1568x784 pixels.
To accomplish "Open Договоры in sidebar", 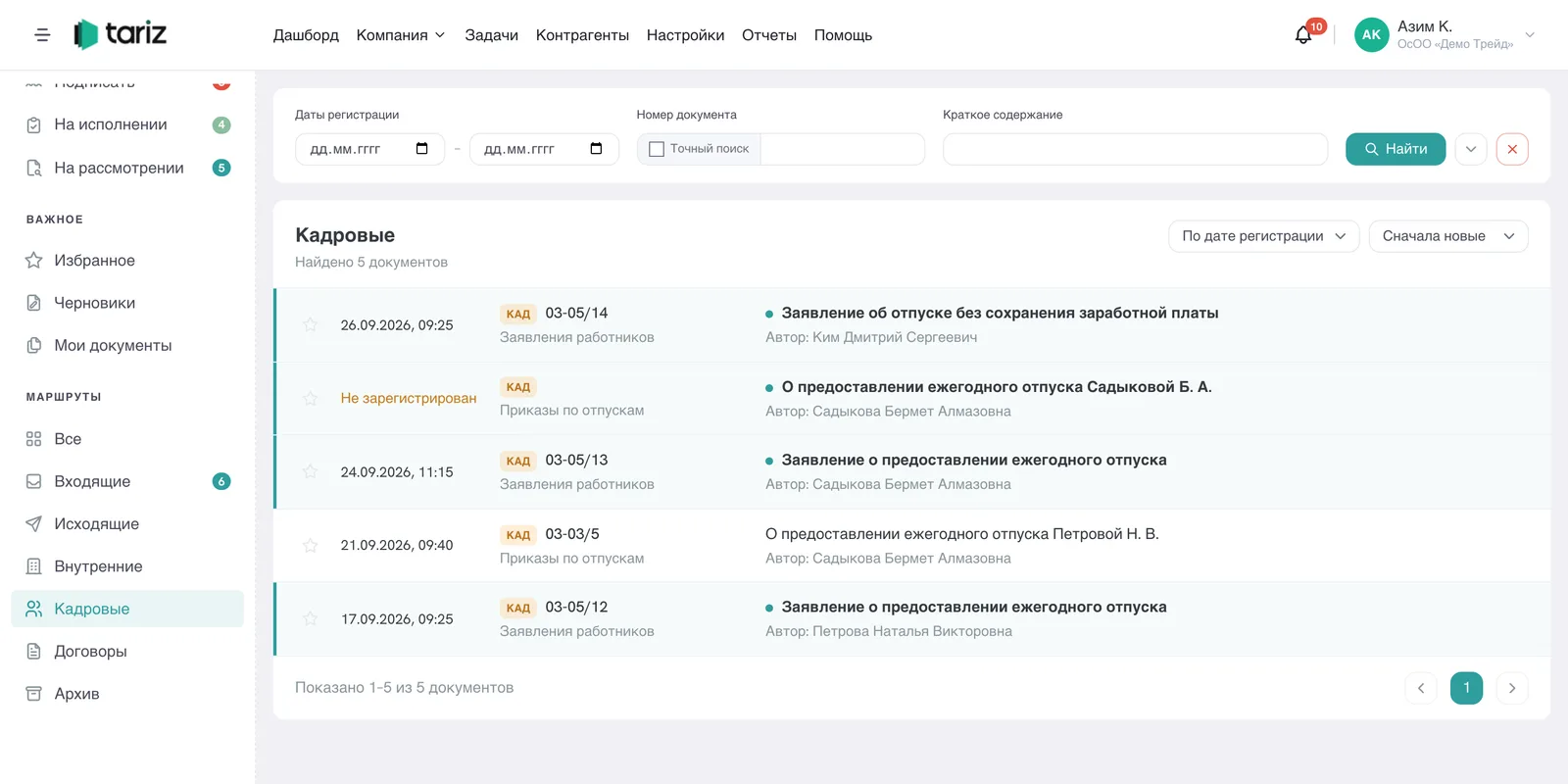I will (127, 652).
